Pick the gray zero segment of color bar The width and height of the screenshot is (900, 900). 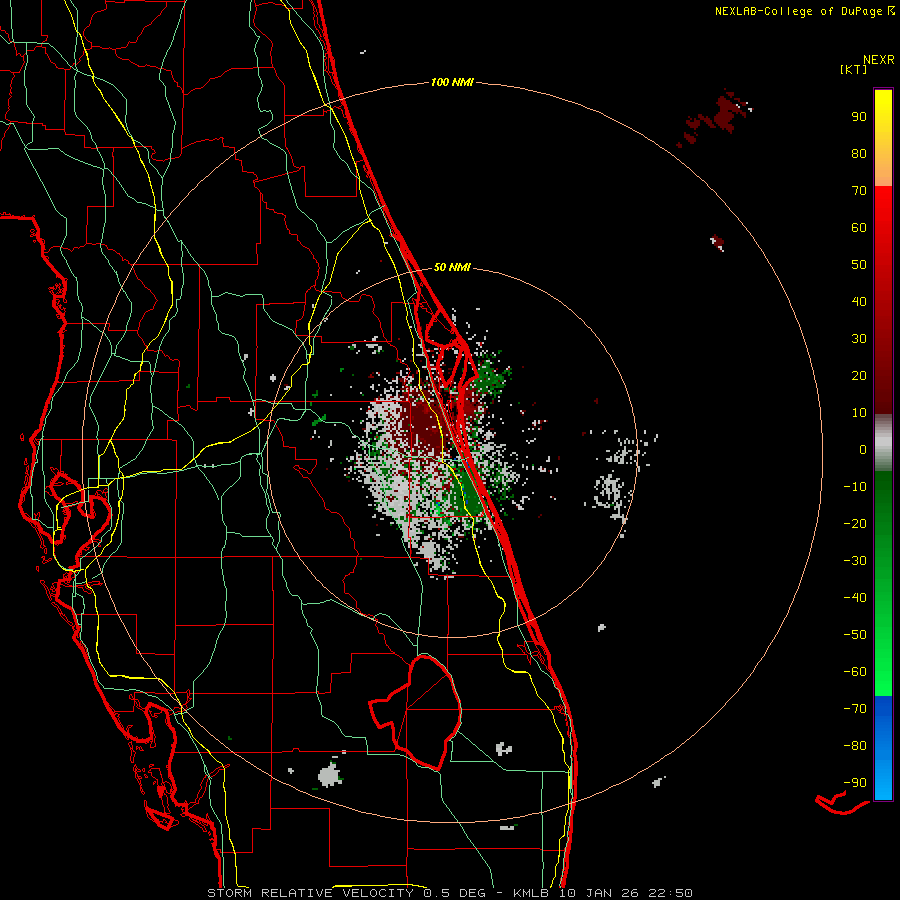click(x=883, y=443)
